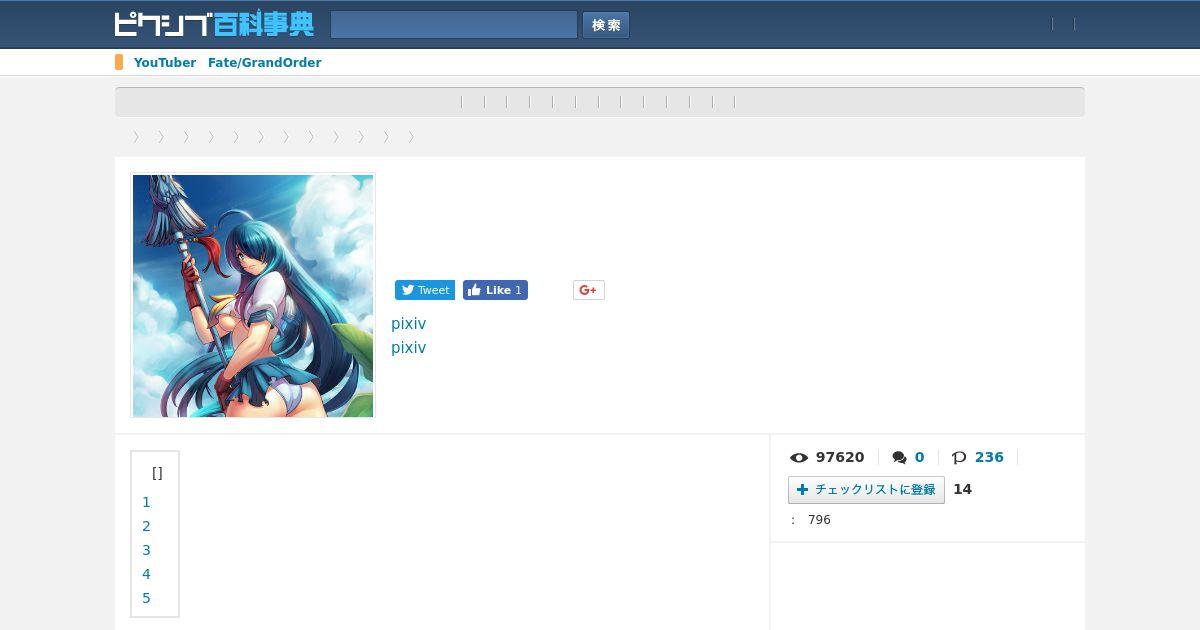Jump to table of contents section 3

tap(146, 550)
